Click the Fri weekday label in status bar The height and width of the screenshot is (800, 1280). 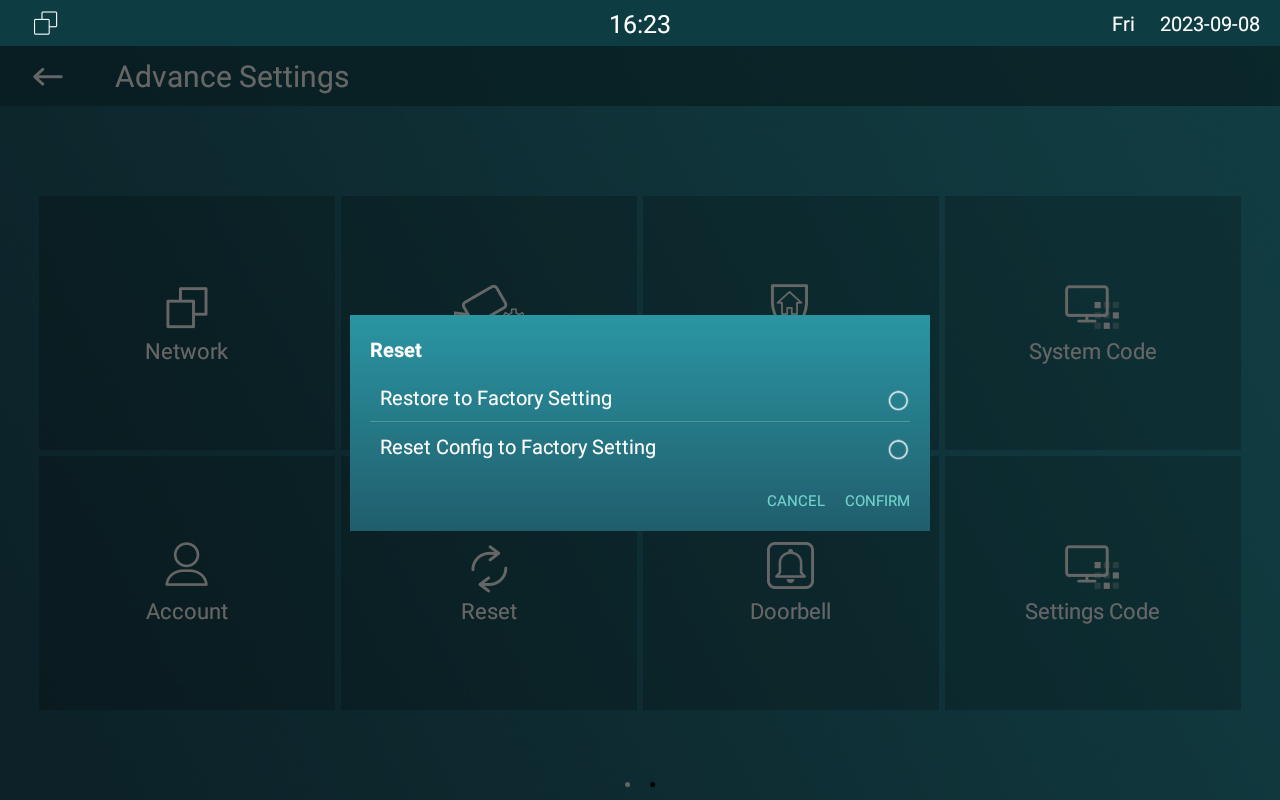(1123, 24)
